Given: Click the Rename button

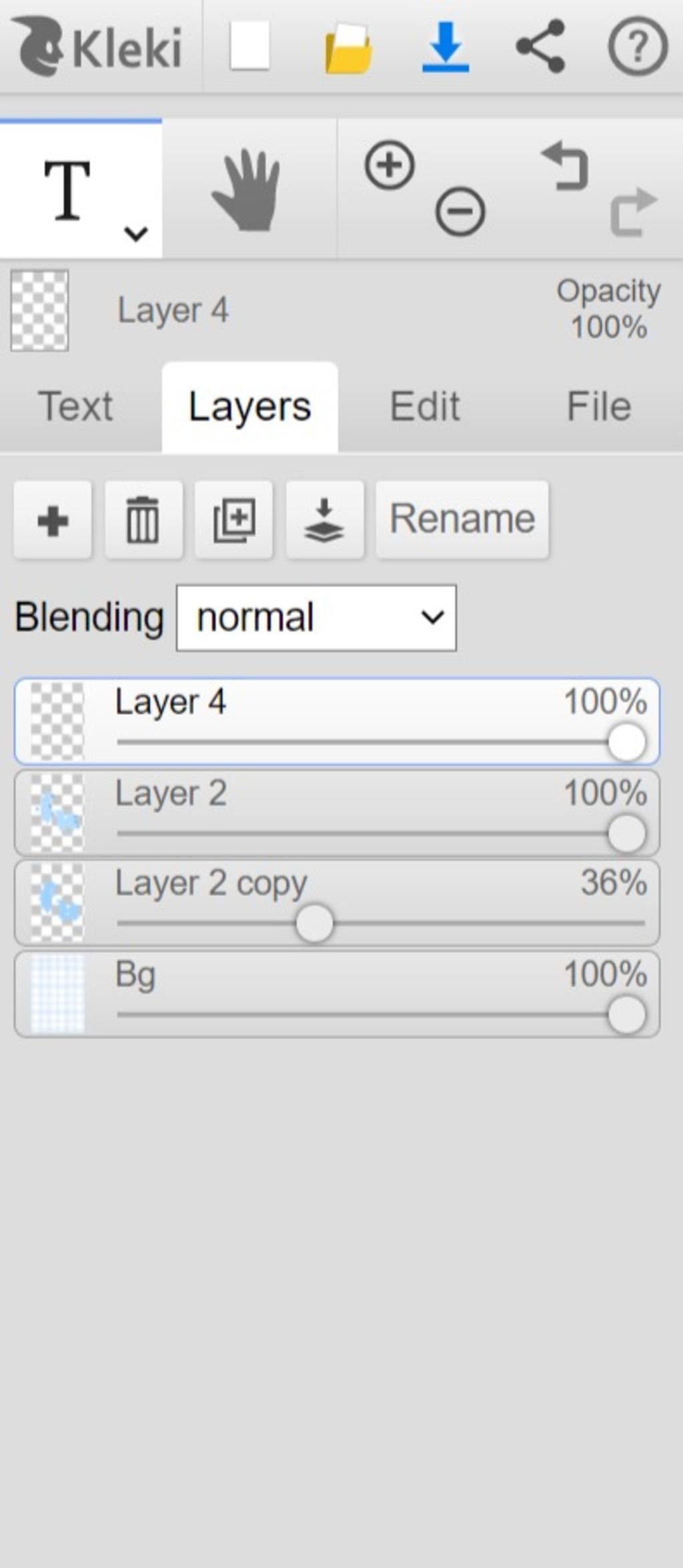Looking at the screenshot, I should click(x=462, y=520).
